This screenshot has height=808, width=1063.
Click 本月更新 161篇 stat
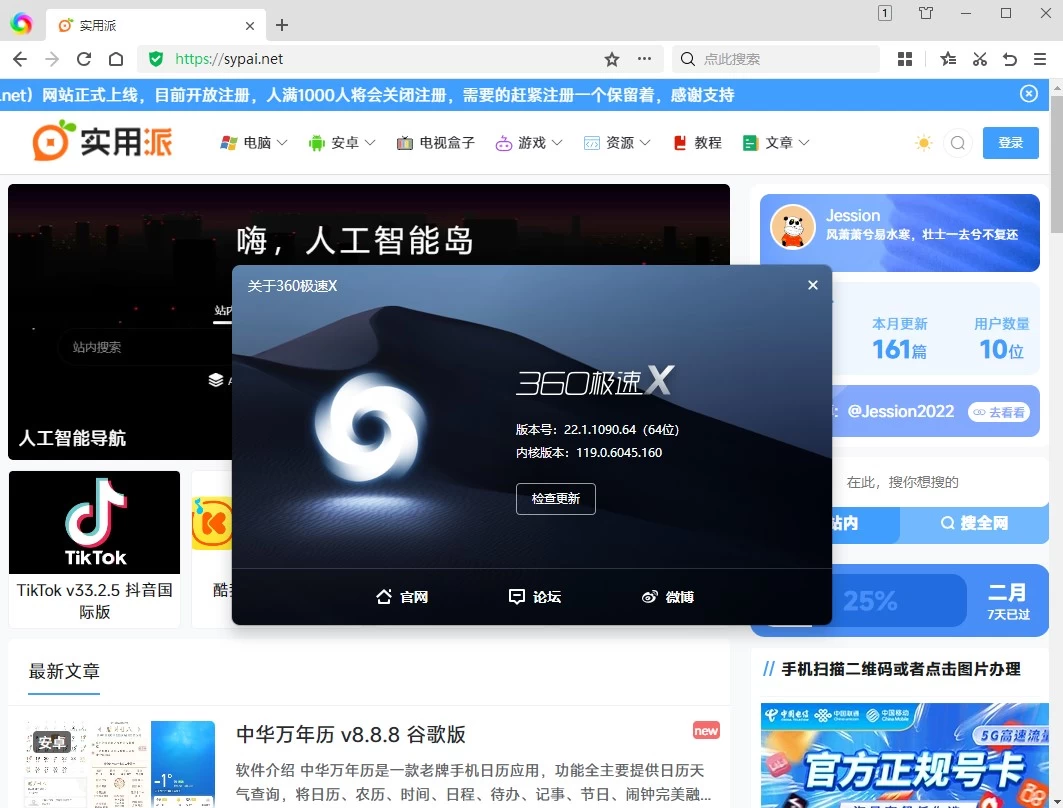pos(899,338)
